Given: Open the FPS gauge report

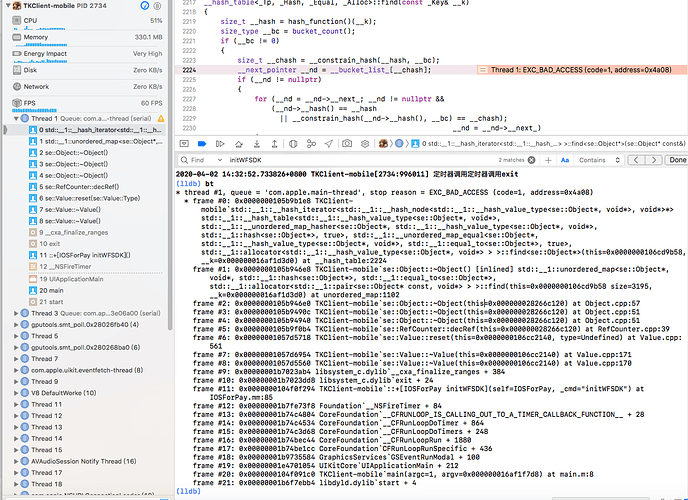Looking at the screenshot, I should click(87, 104).
